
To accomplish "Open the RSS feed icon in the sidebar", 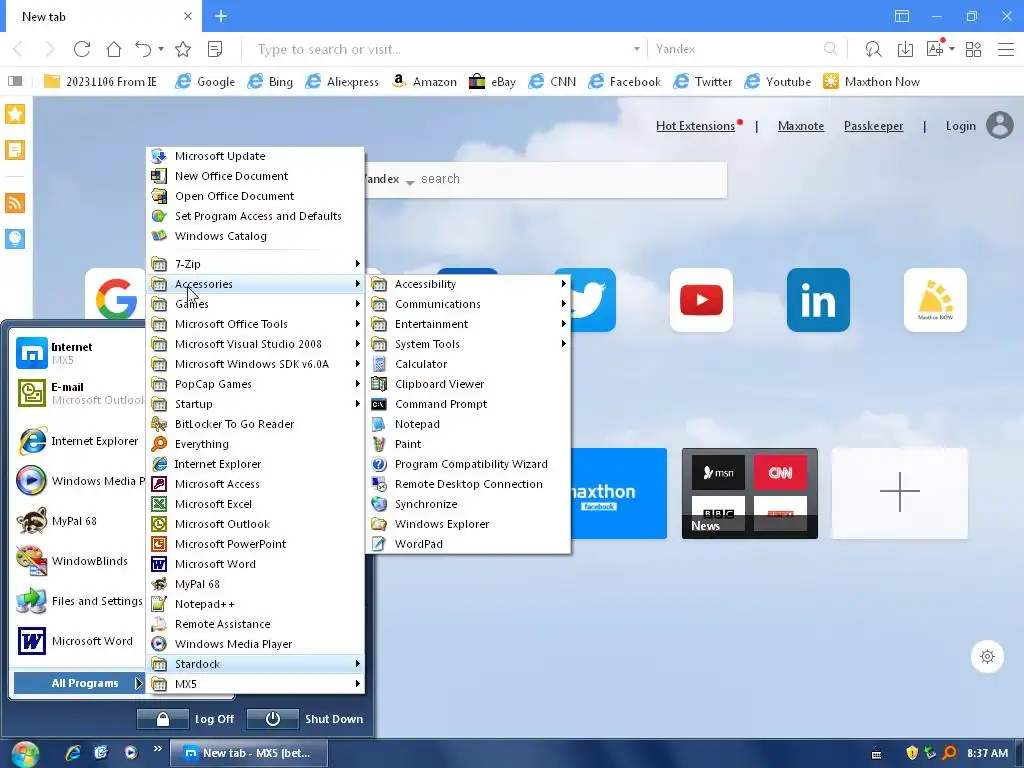I will pos(15,202).
